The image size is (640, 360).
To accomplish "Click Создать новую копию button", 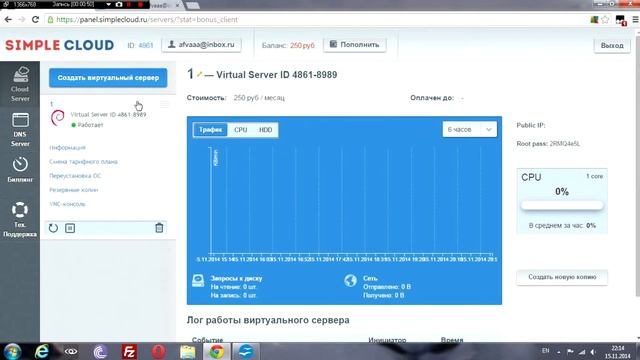I will 562,277.
